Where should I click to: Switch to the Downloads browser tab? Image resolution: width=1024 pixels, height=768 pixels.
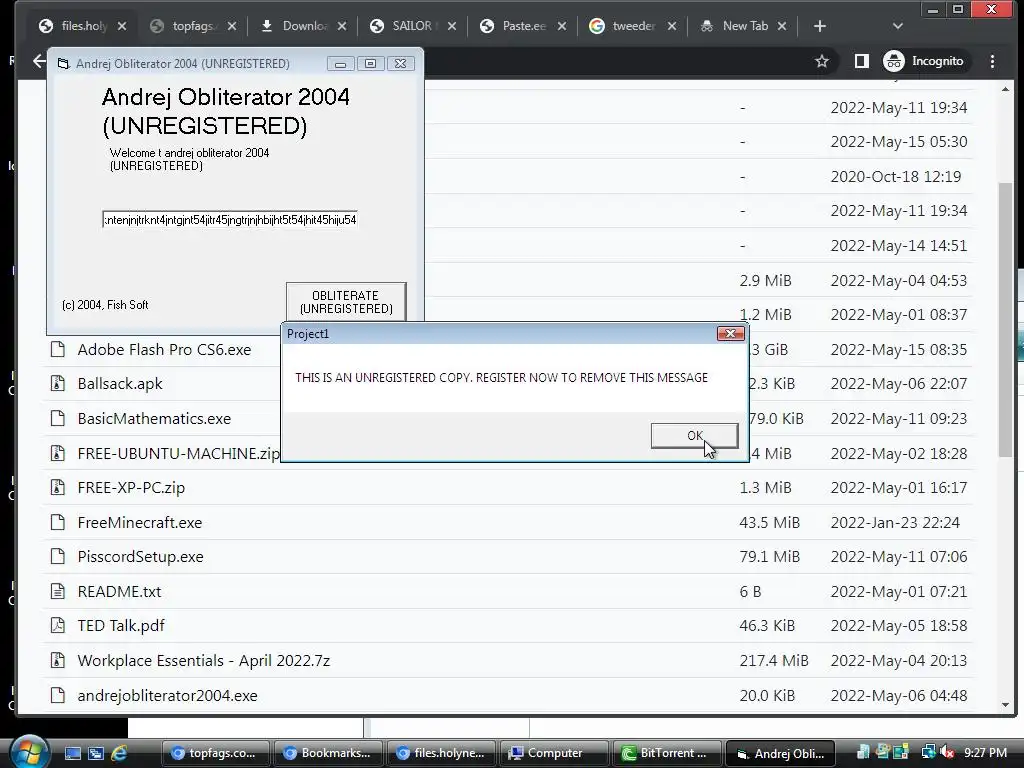[x=304, y=26]
